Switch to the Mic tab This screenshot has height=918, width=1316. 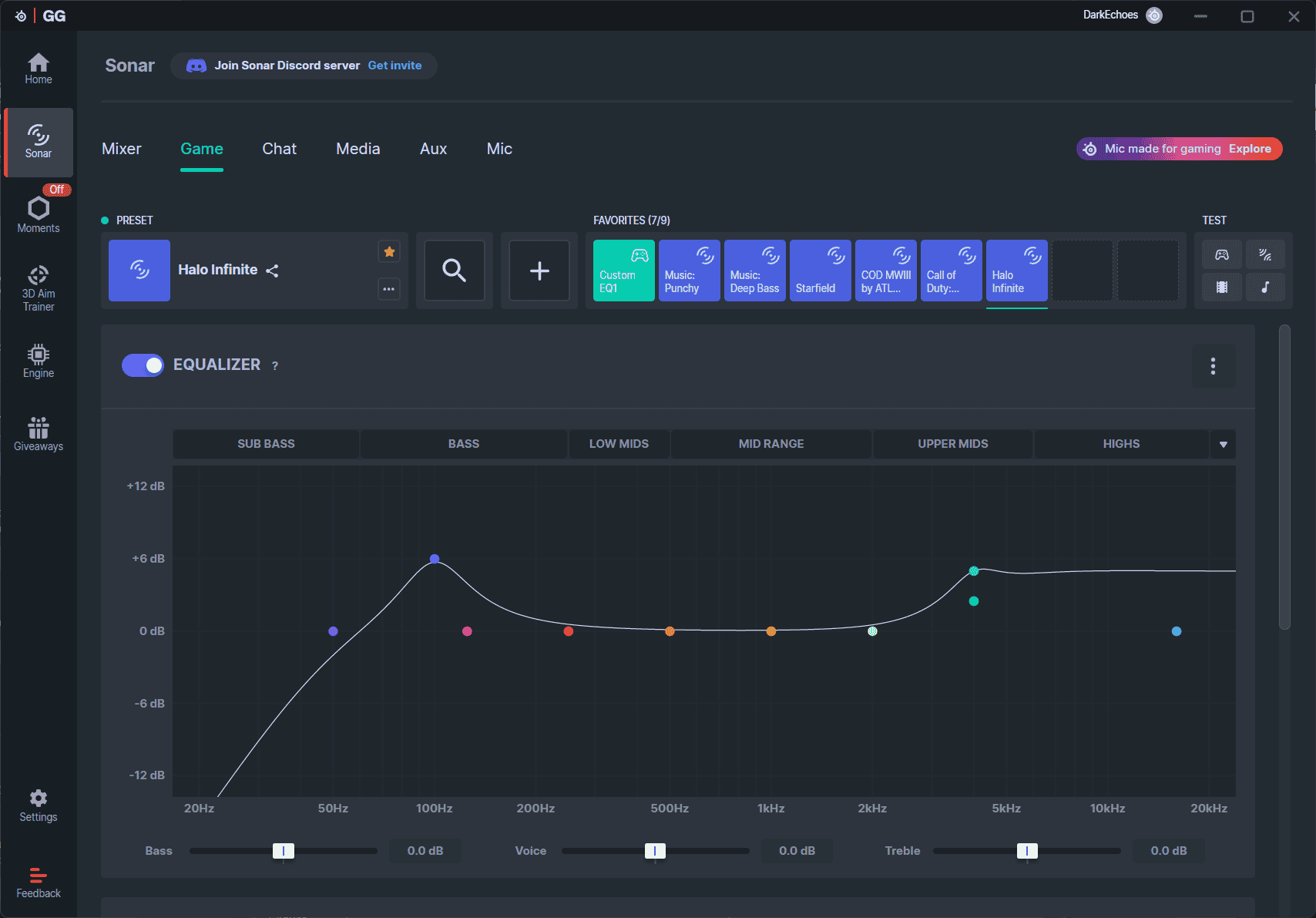(499, 149)
